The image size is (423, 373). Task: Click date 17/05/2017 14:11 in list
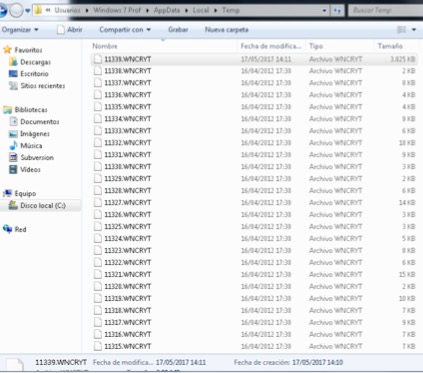click(x=266, y=59)
